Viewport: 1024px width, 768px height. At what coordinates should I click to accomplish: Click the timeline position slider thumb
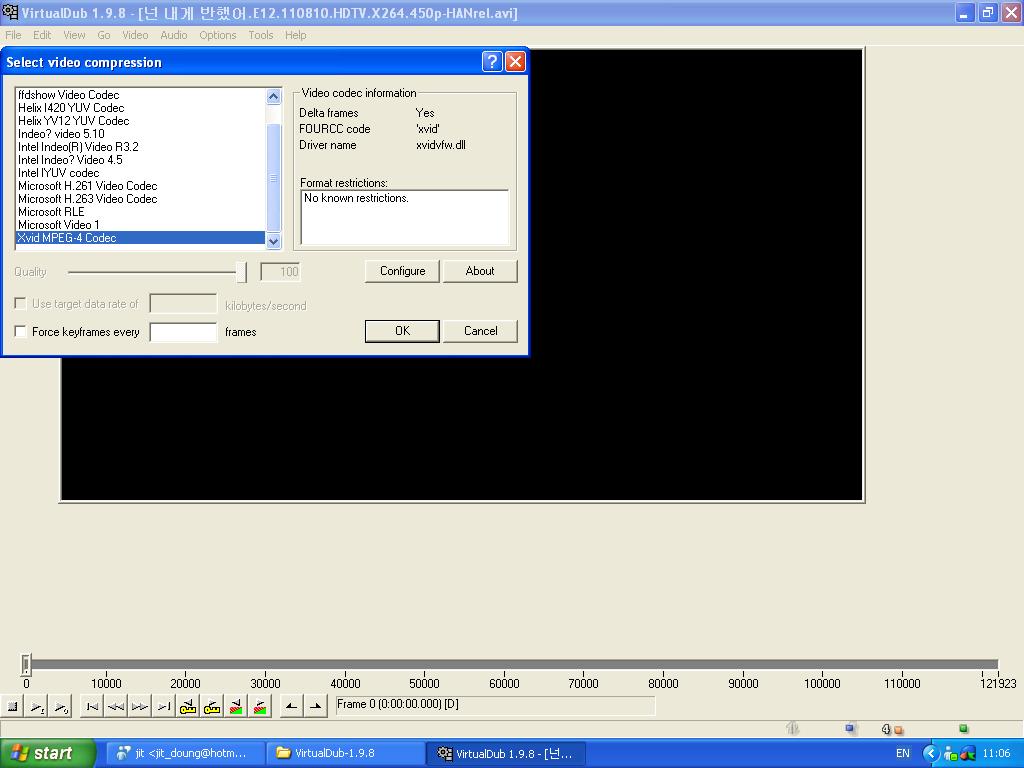pos(25,665)
